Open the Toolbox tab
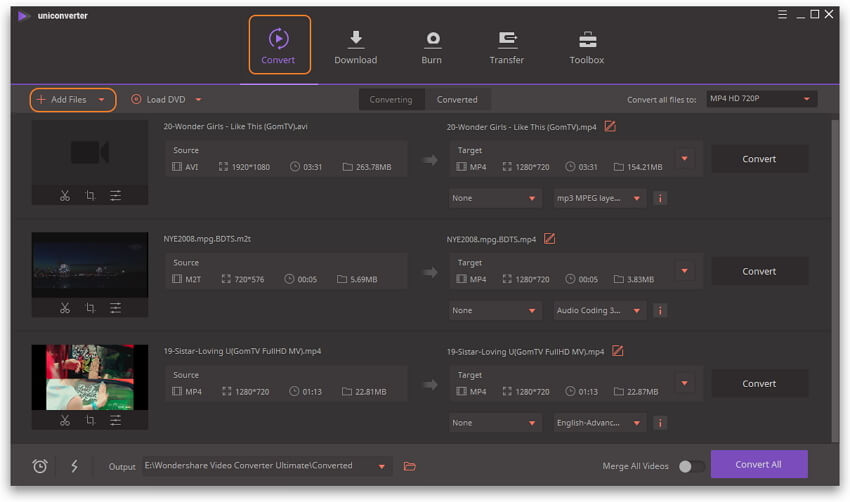Viewport: 850px width, 502px height. [587, 47]
